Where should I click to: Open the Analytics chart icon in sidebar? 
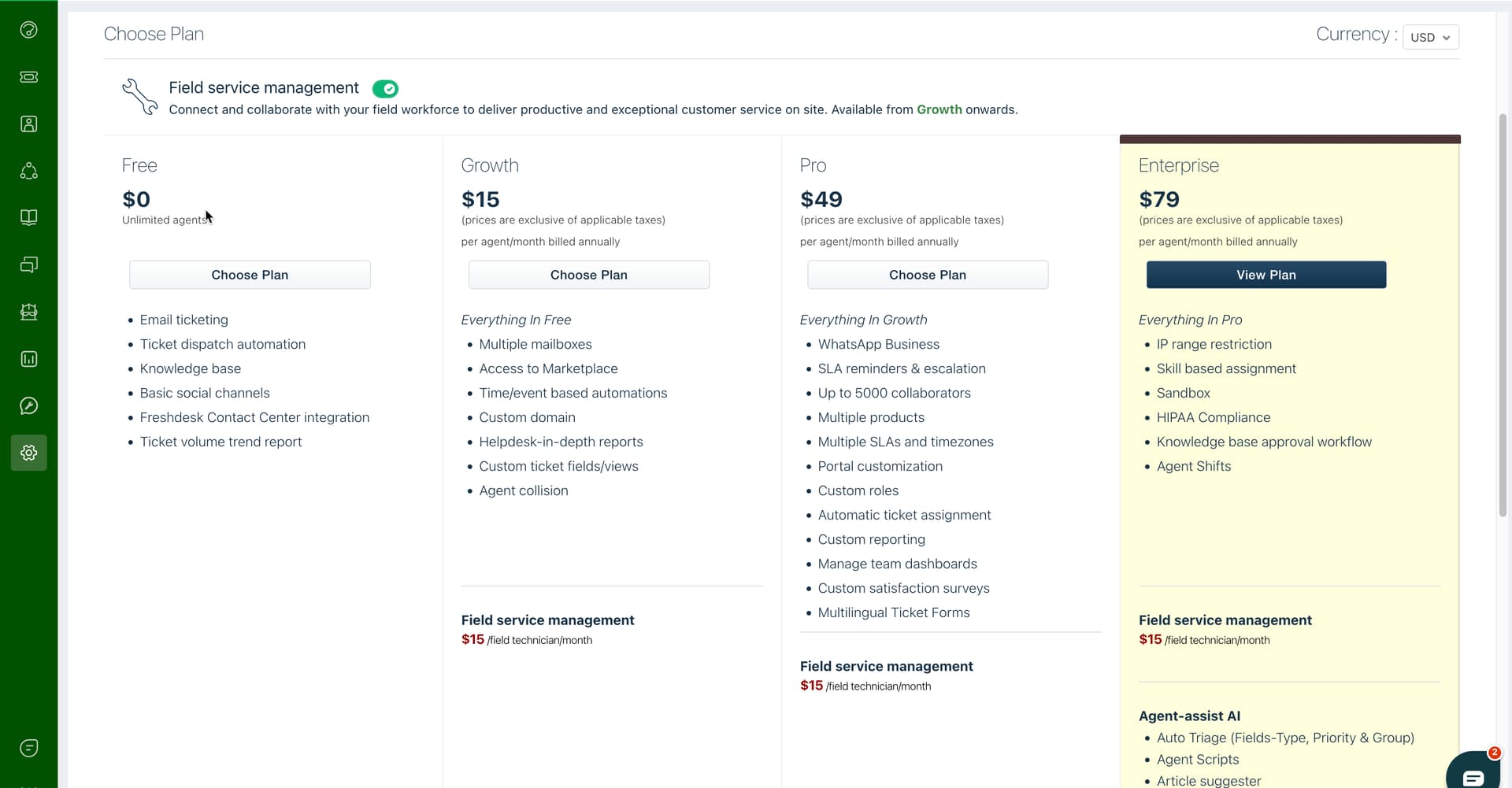click(x=28, y=359)
